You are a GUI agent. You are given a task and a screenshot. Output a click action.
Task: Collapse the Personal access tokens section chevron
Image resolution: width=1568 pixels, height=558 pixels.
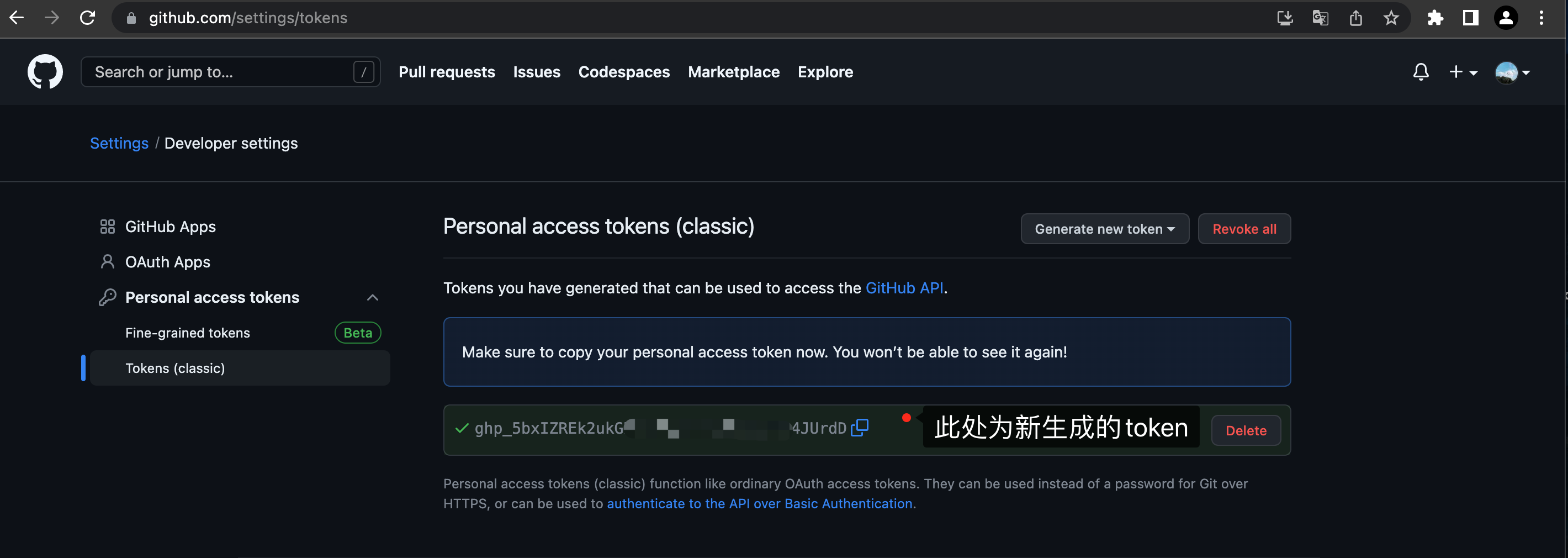(373, 297)
